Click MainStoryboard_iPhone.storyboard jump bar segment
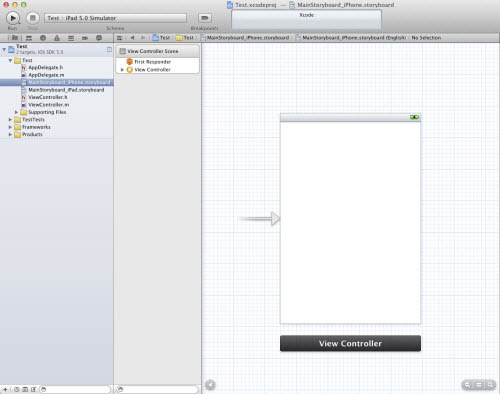 pyautogui.click(x=245, y=38)
